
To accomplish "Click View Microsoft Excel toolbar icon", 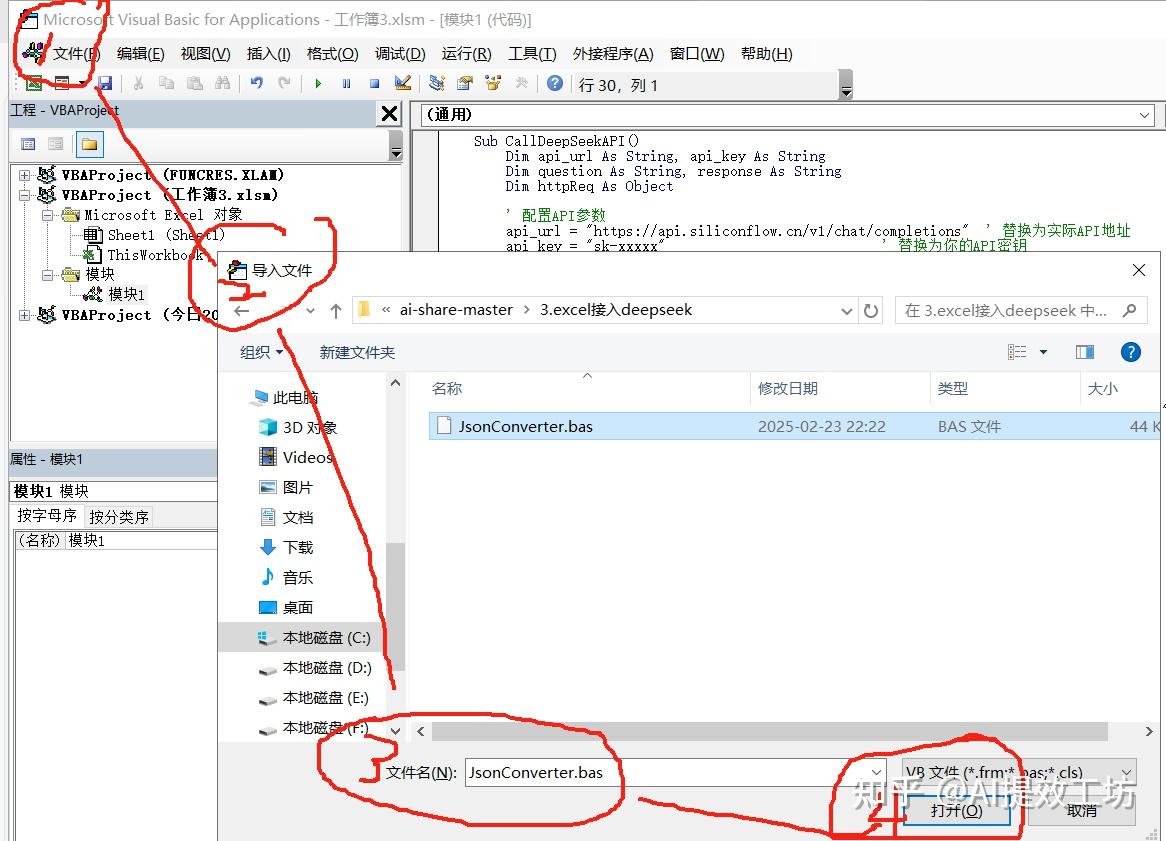I will pos(33,83).
